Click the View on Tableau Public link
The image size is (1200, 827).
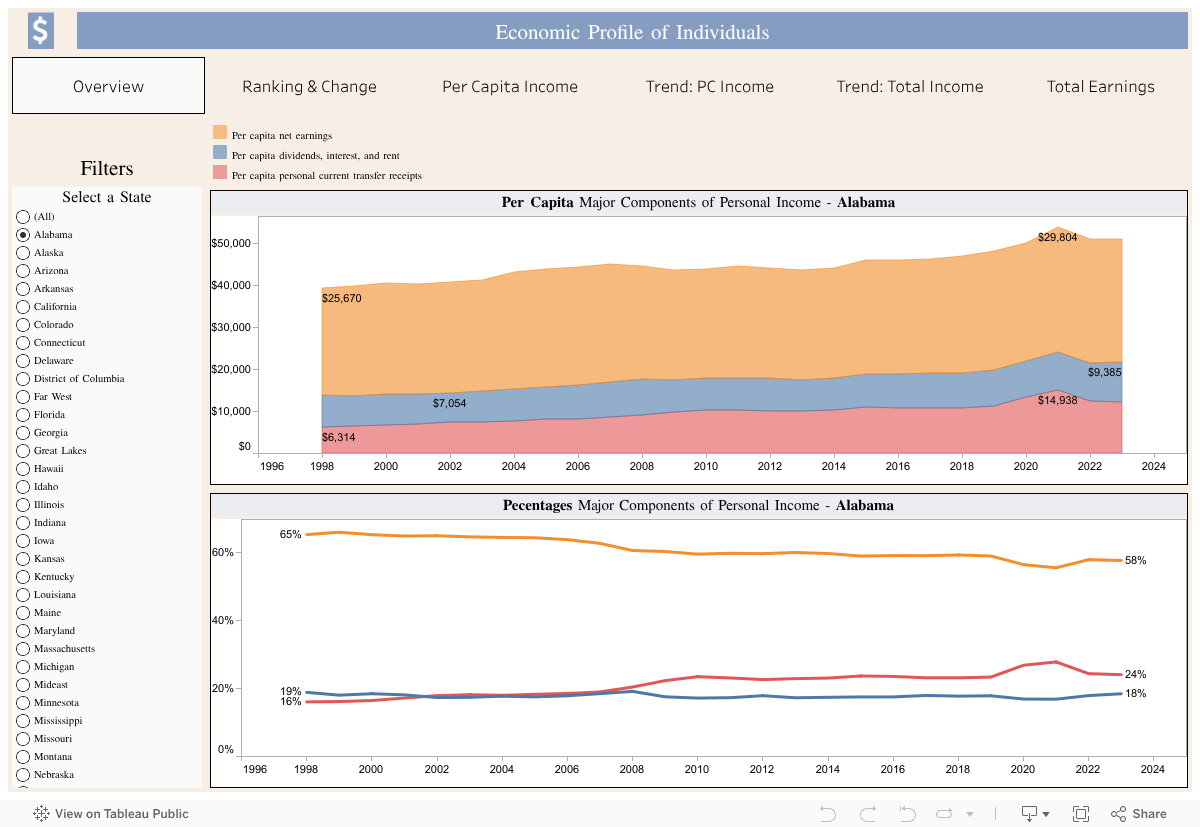tap(121, 814)
